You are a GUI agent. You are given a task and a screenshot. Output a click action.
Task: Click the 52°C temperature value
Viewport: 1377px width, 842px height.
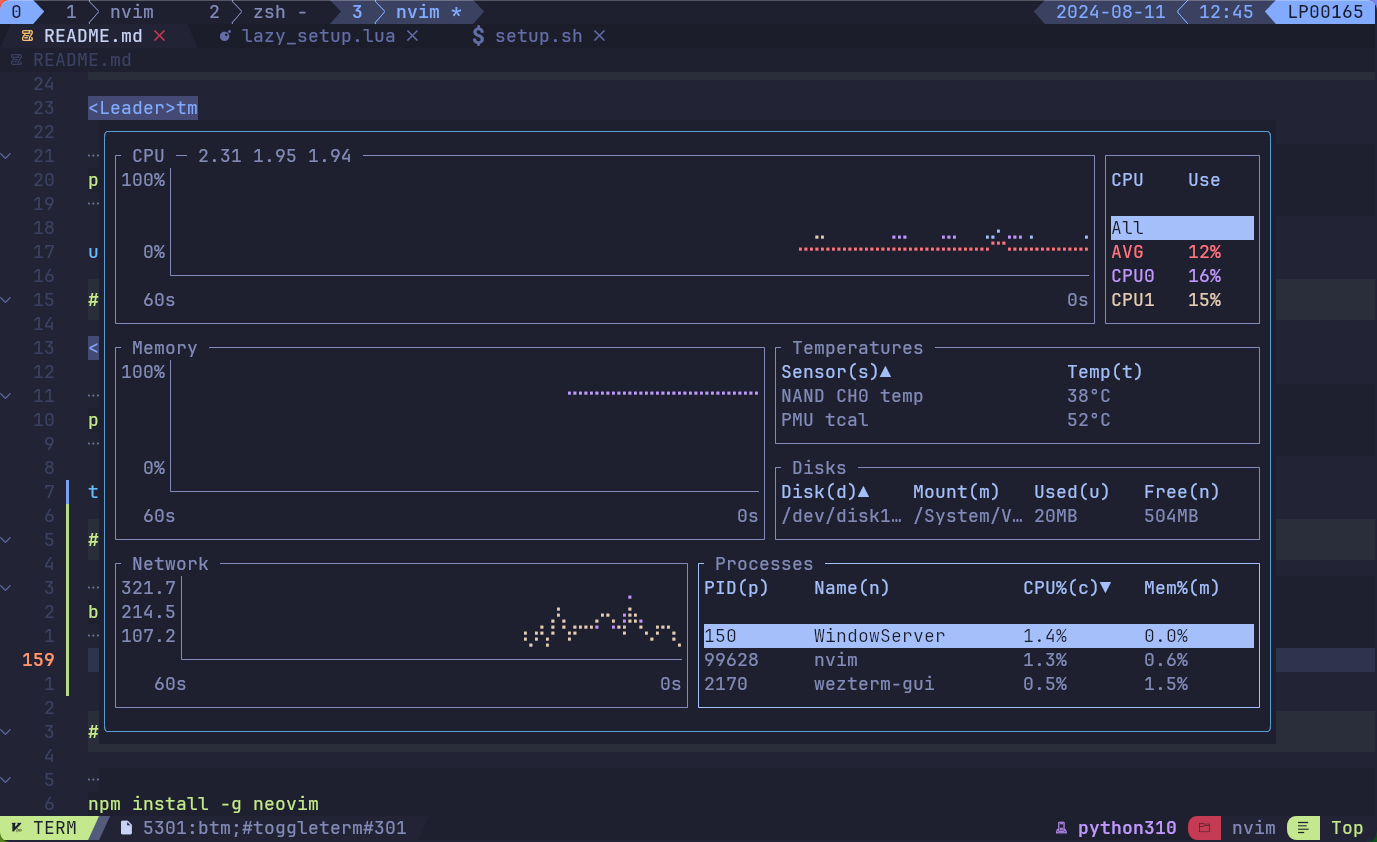[x=1089, y=420]
